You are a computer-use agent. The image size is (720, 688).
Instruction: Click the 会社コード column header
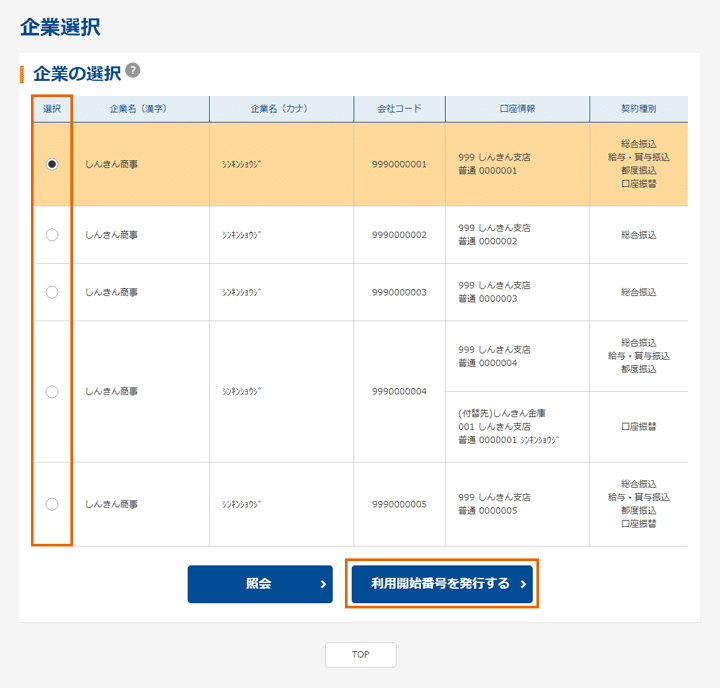(399, 109)
